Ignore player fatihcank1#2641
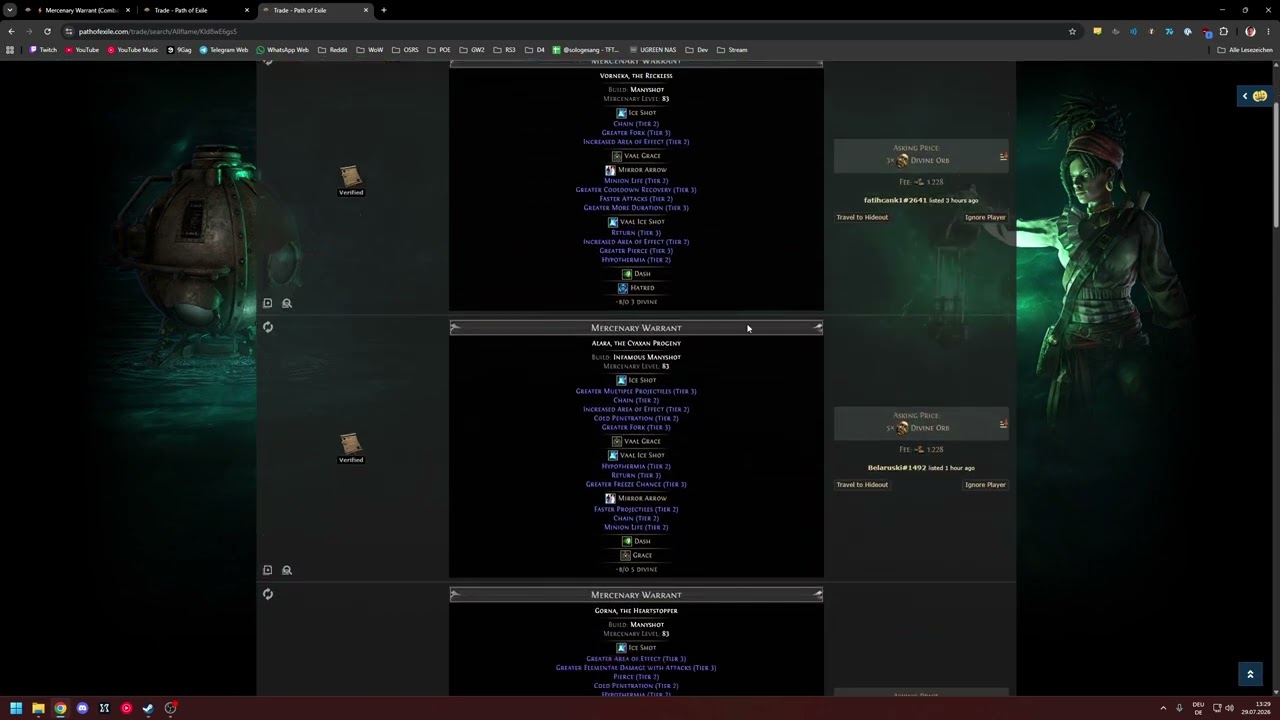The height and width of the screenshot is (720, 1280). [985, 217]
